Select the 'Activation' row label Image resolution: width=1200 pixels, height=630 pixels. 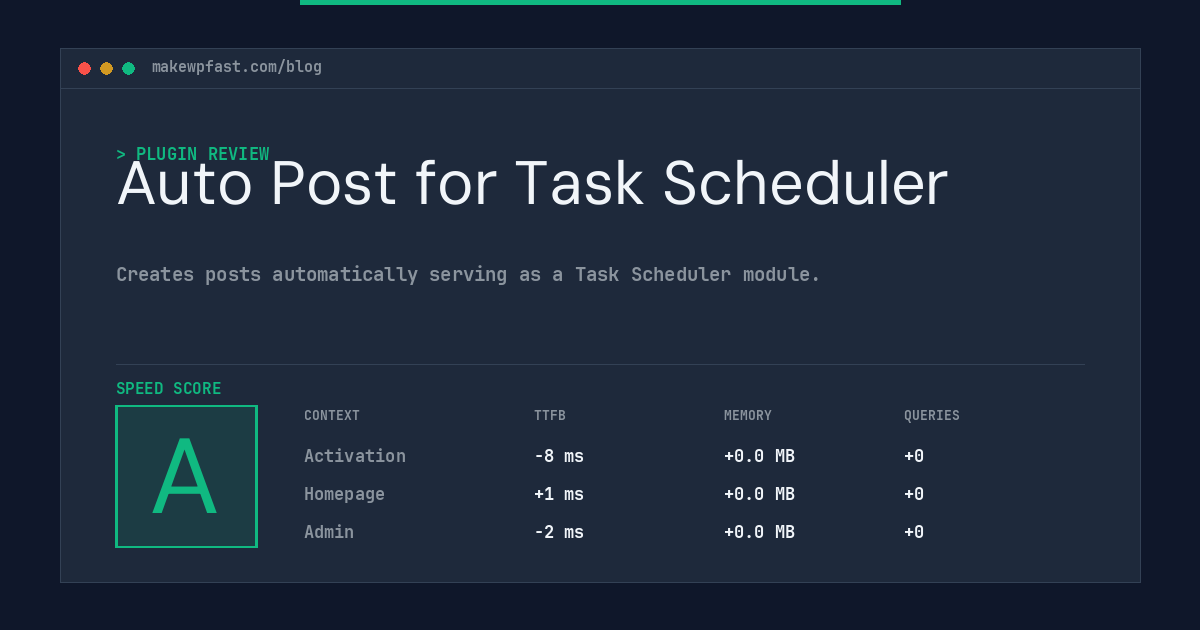pos(355,456)
